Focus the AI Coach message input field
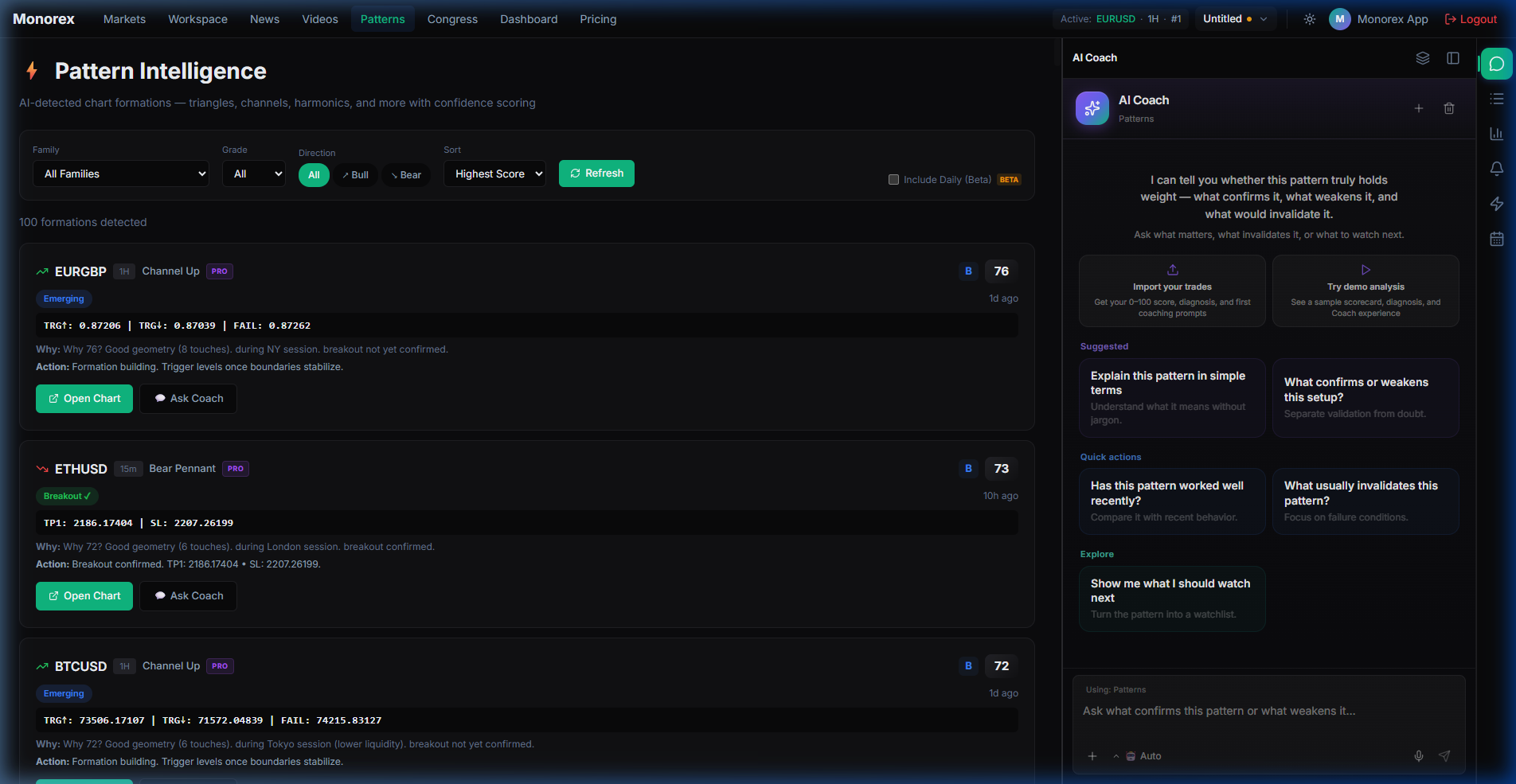Viewport: 1516px width, 784px height. point(1268,712)
